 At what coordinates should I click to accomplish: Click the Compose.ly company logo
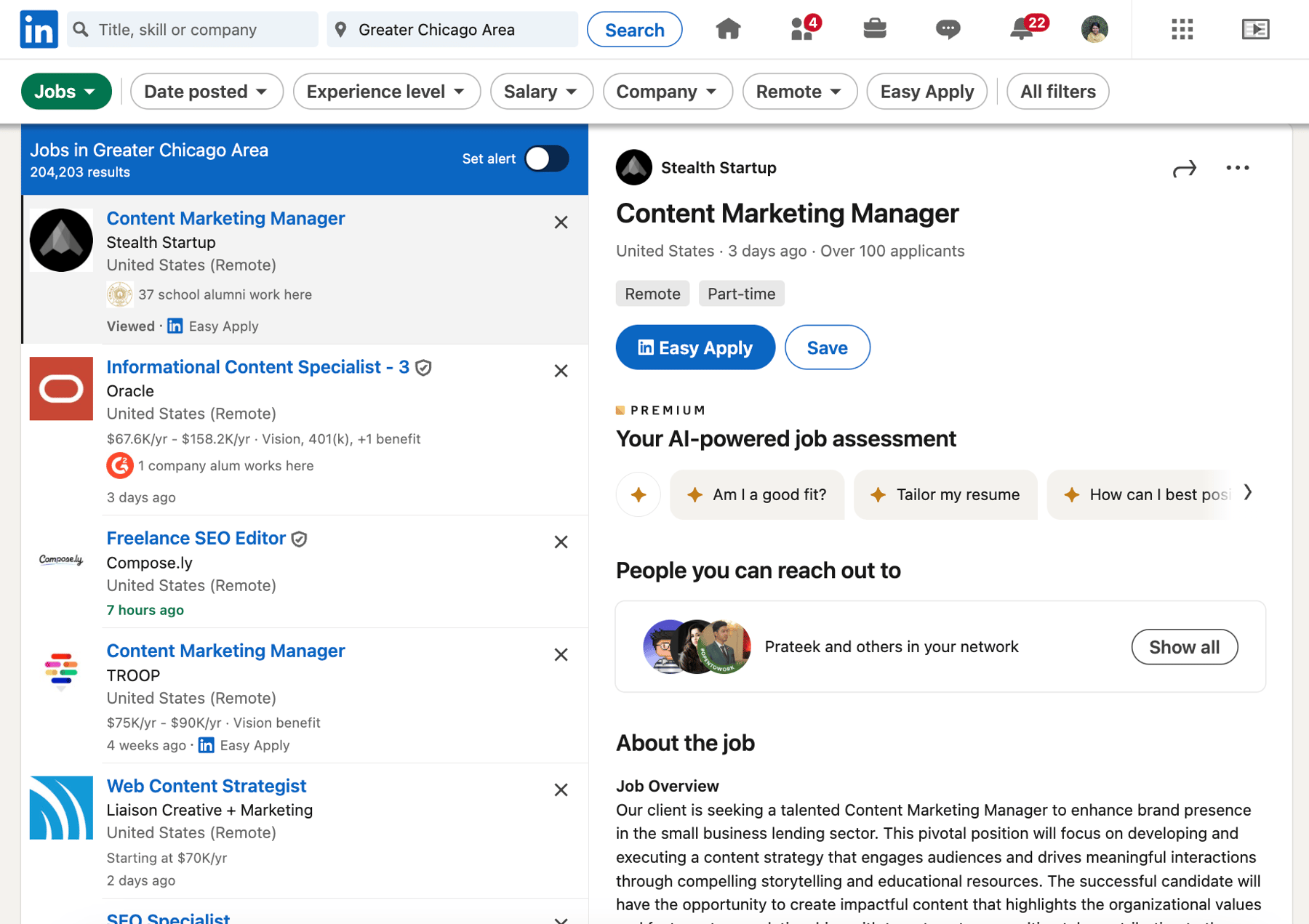click(61, 560)
